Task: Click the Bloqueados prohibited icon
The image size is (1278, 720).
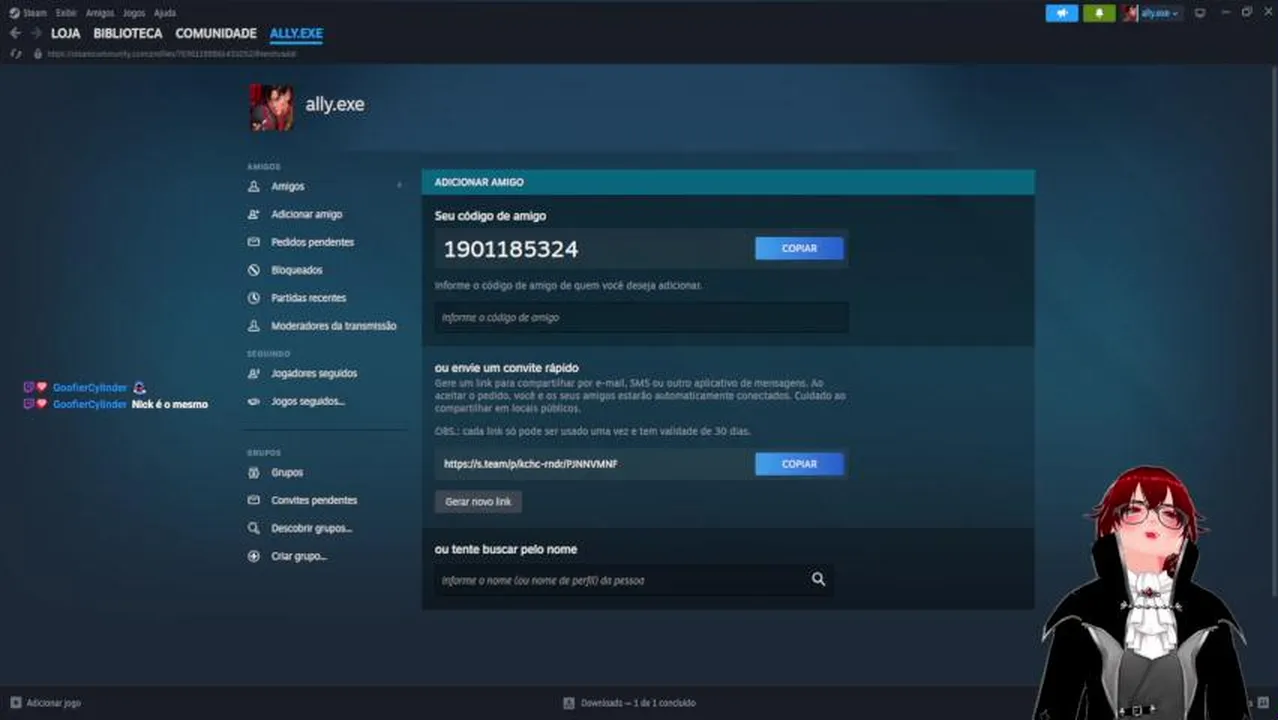Action: (253, 271)
